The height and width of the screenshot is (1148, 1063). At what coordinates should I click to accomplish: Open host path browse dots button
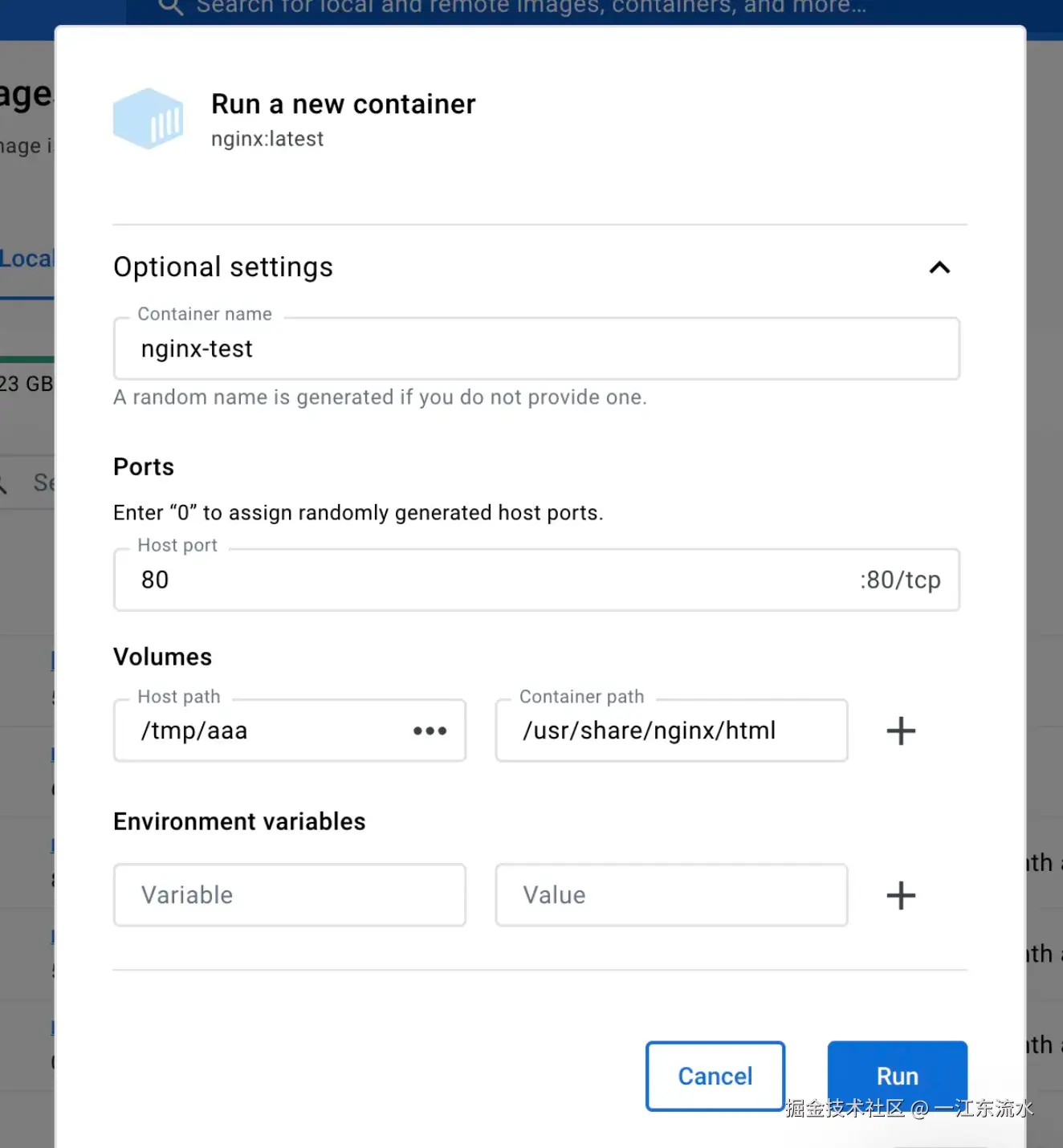pos(430,731)
